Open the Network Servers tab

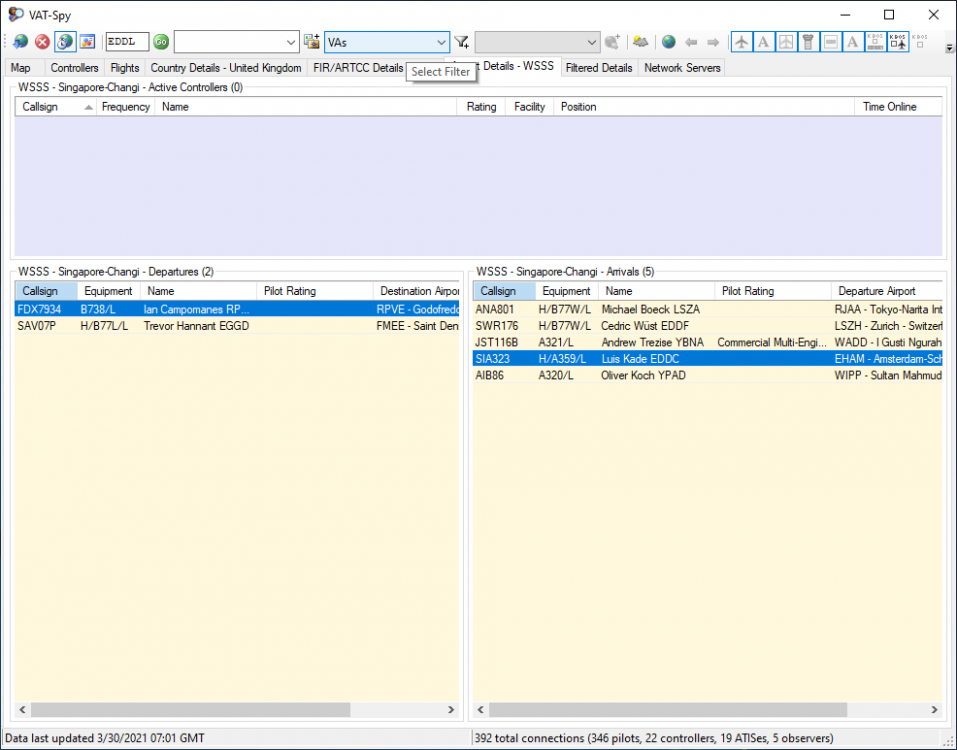point(681,68)
